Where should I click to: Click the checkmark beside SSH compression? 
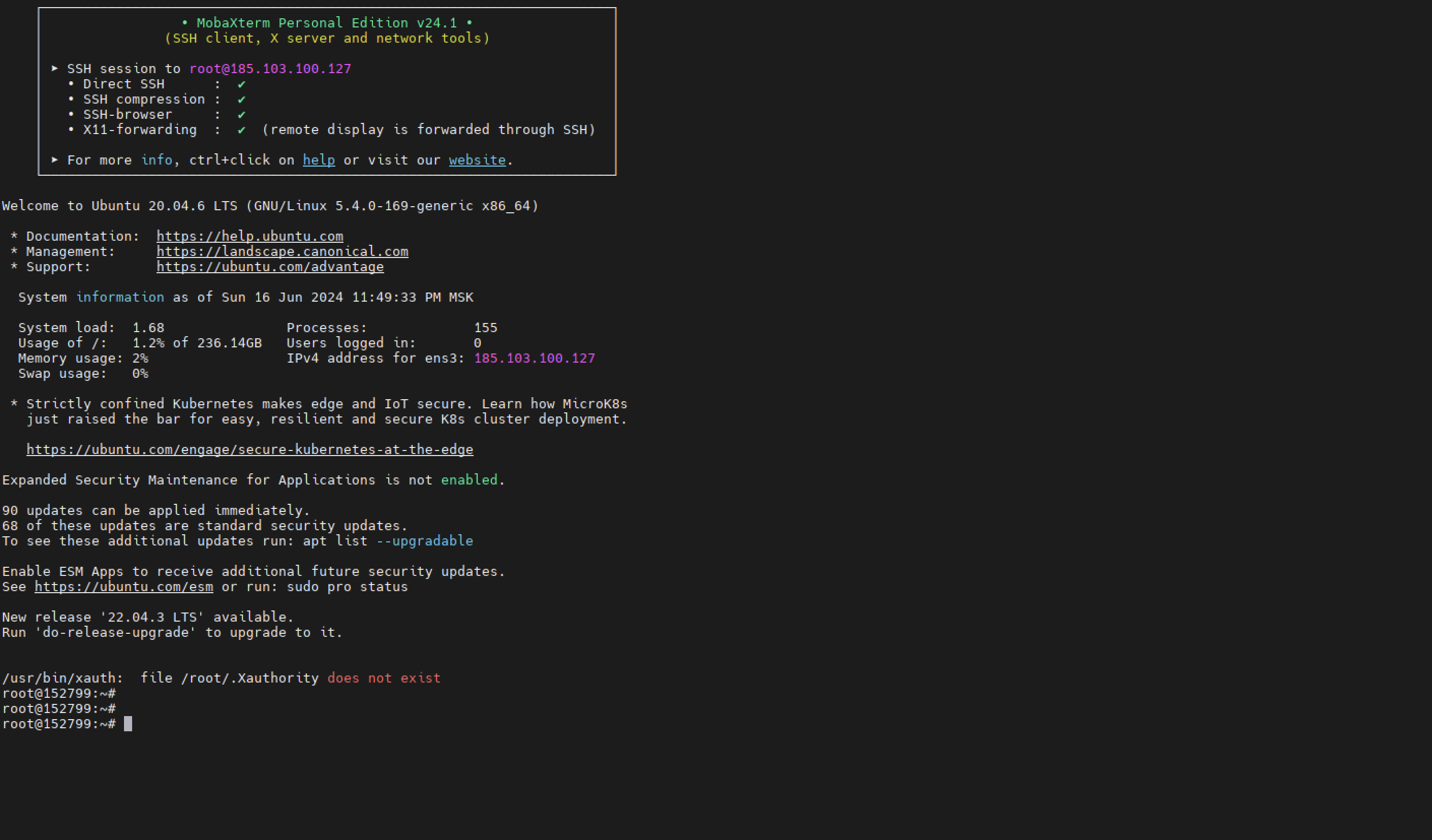[x=241, y=100]
